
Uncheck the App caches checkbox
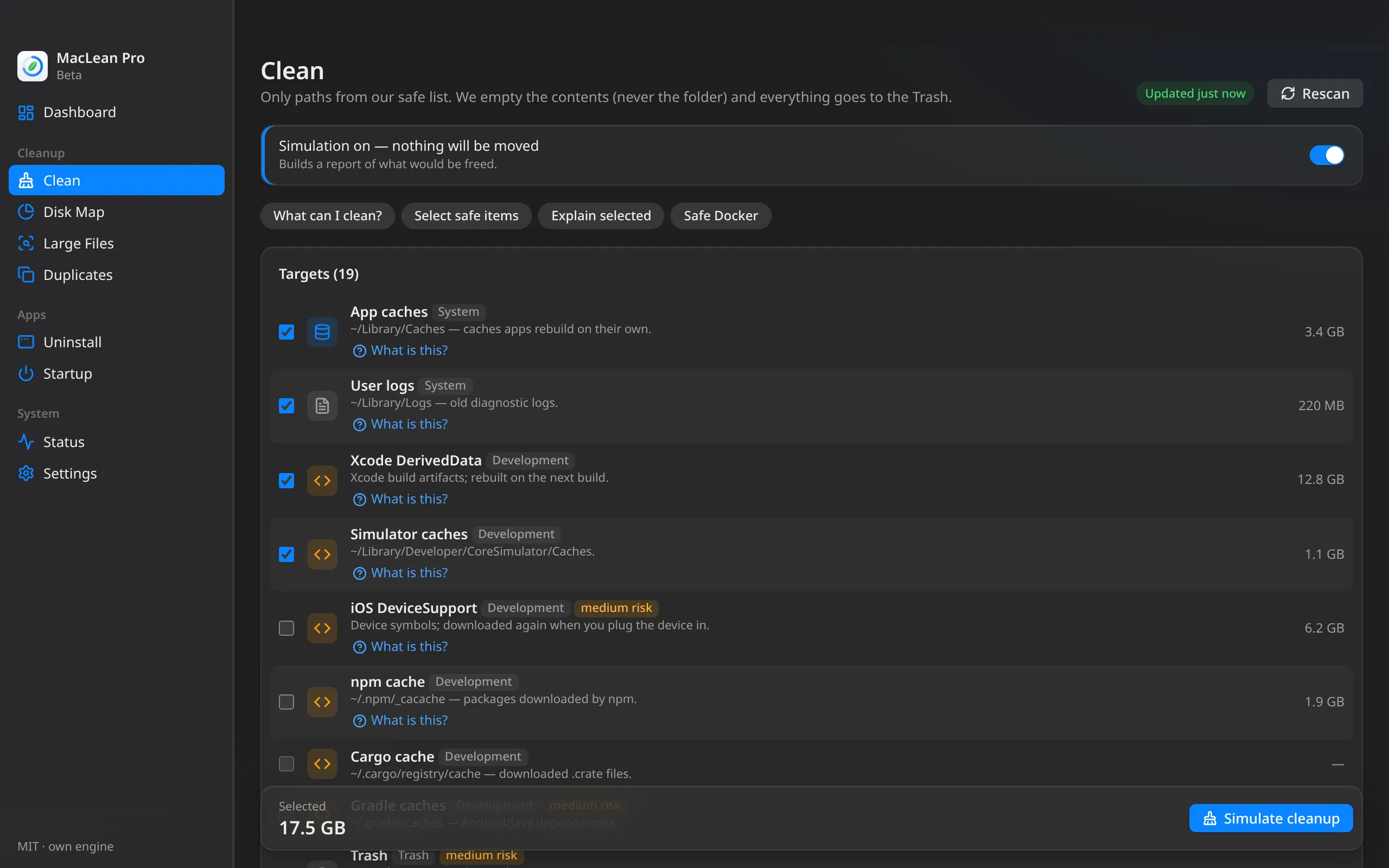(286, 332)
